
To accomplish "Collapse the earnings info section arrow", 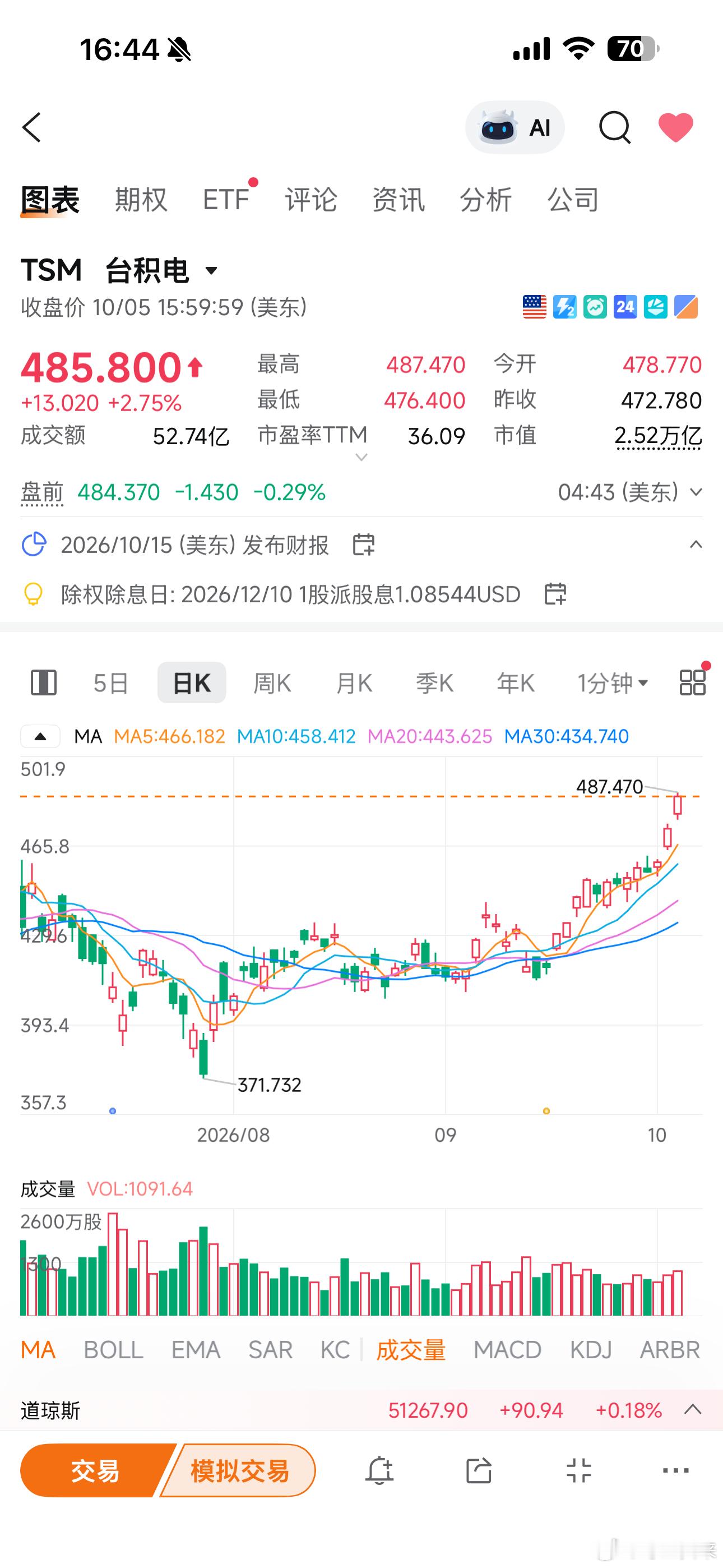I will 696,544.
